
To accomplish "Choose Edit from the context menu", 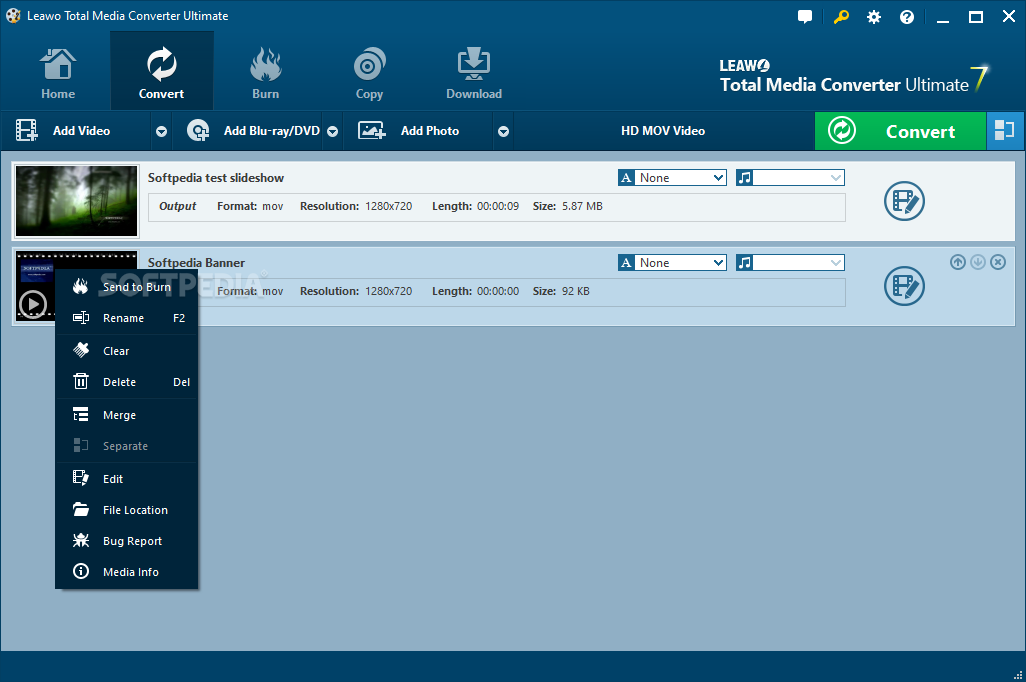I will (127, 479).
